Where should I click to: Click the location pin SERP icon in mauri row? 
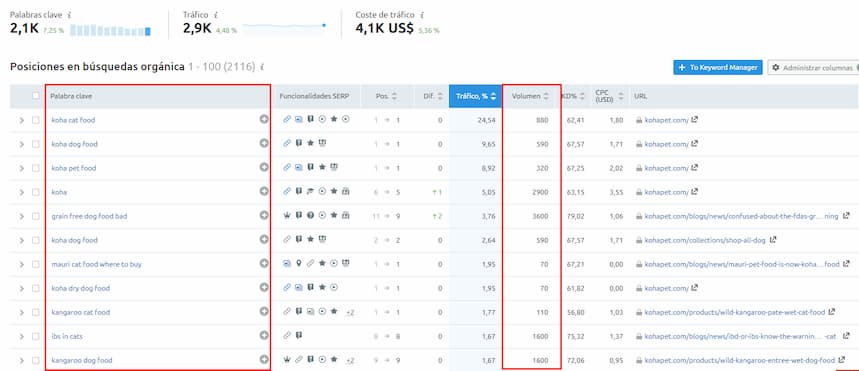(299, 264)
